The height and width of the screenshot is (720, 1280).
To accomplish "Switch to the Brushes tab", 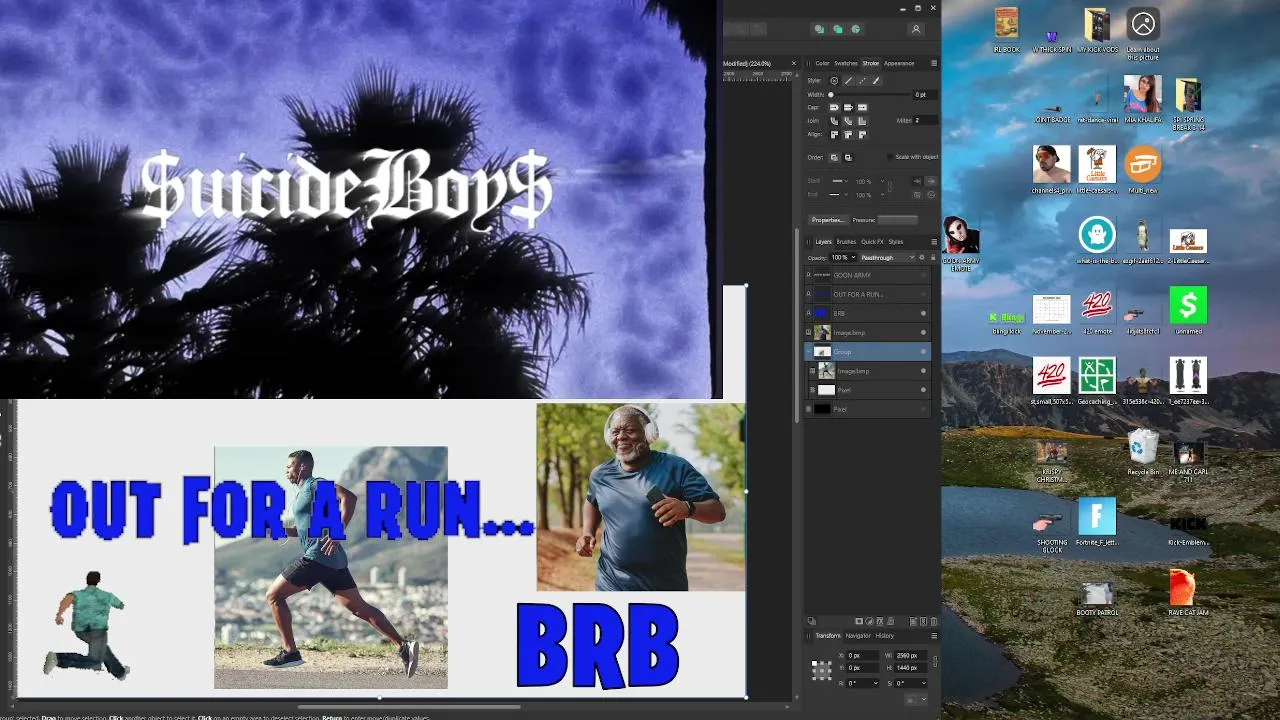I will 846,242.
